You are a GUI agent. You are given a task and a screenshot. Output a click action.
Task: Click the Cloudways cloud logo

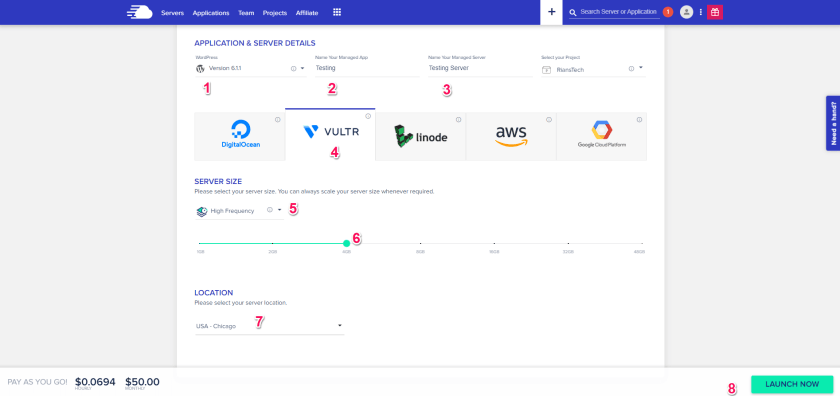point(139,12)
